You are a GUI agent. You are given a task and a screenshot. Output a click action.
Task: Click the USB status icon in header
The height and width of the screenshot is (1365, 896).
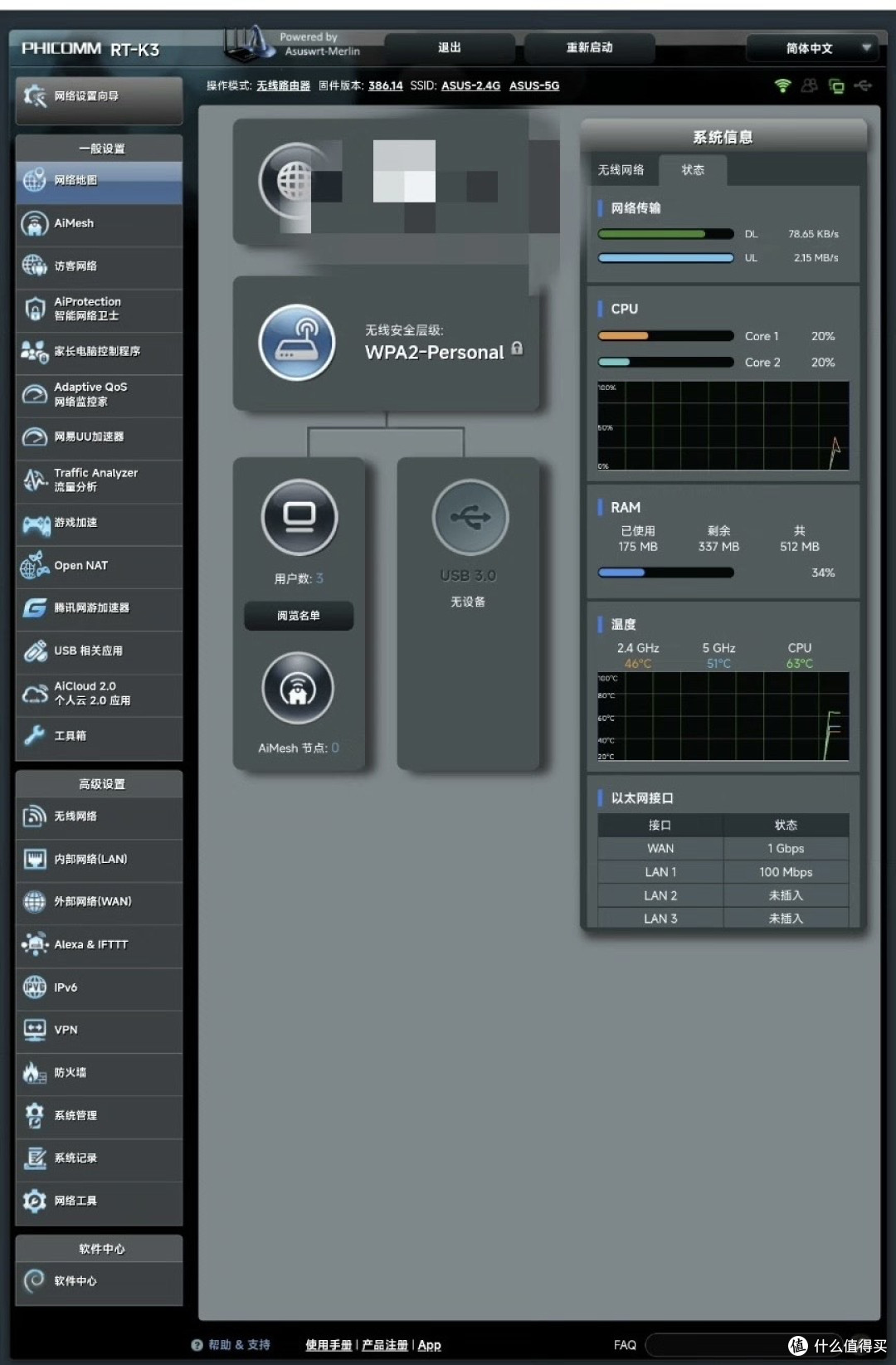[x=863, y=85]
